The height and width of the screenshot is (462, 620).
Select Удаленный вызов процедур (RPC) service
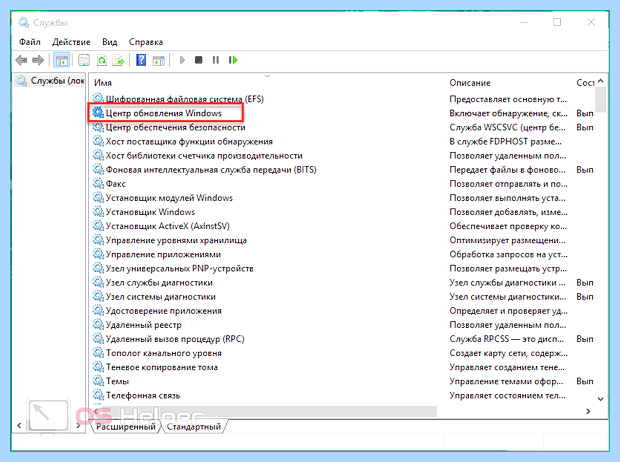(175, 339)
